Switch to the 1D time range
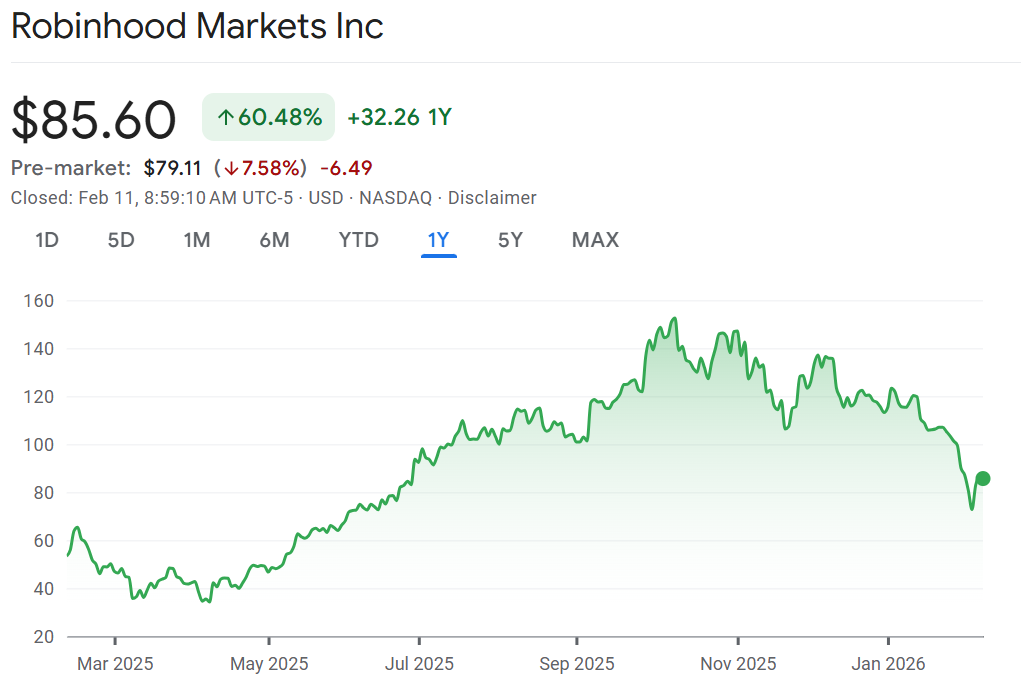 click(x=47, y=240)
